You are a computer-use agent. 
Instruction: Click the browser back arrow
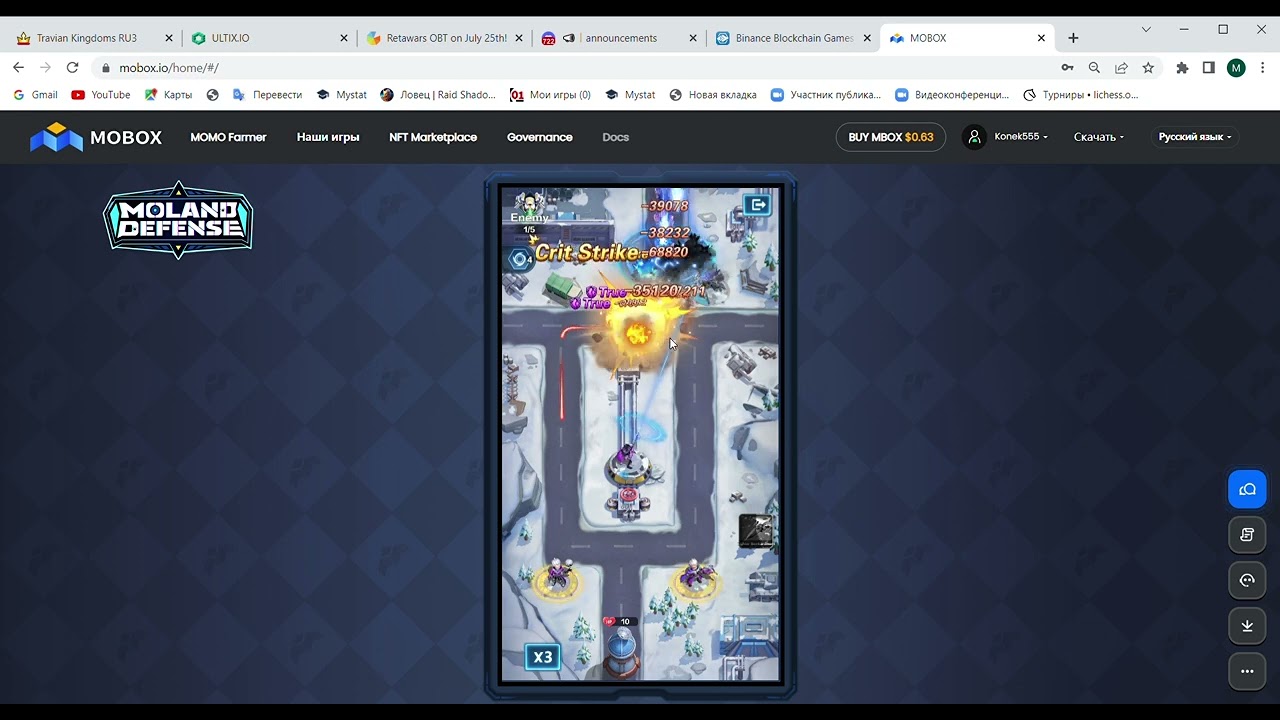pyautogui.click(x=18, y=67)
